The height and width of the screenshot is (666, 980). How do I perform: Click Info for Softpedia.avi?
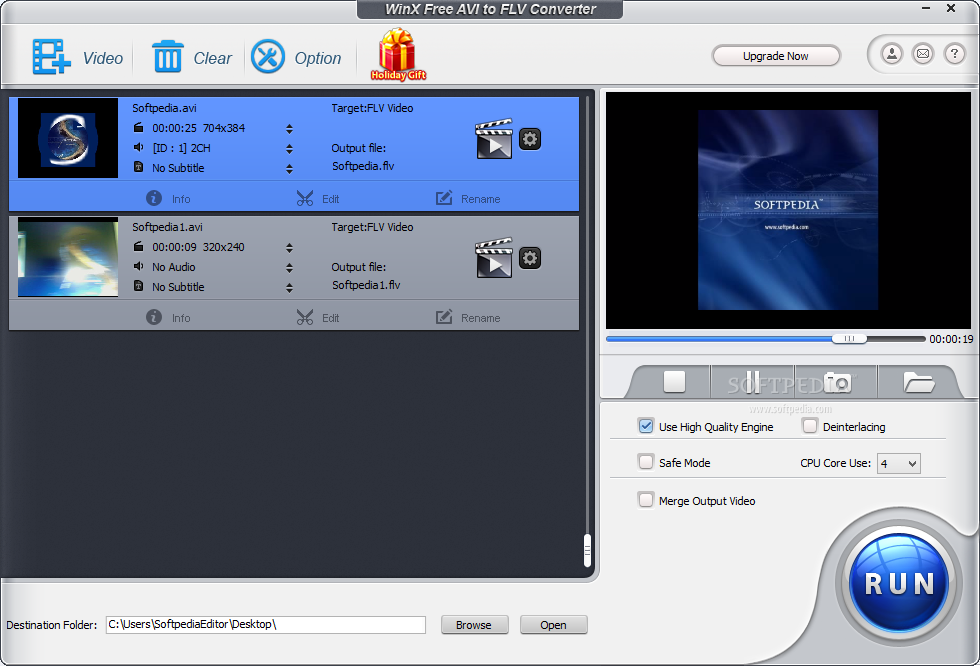168,199
